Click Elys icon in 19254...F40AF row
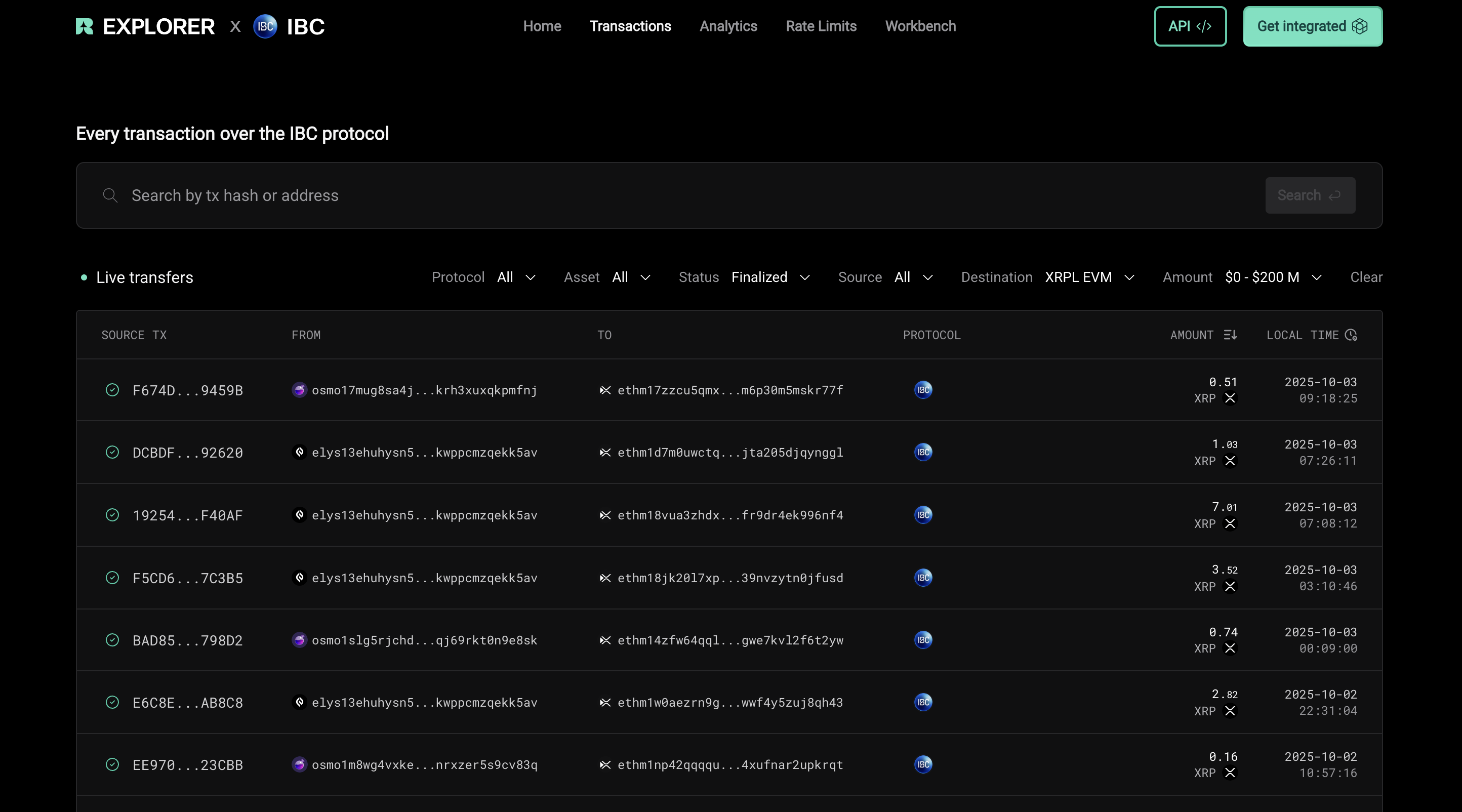Viewport: 1462px width, 812px height. coord(299,515)
